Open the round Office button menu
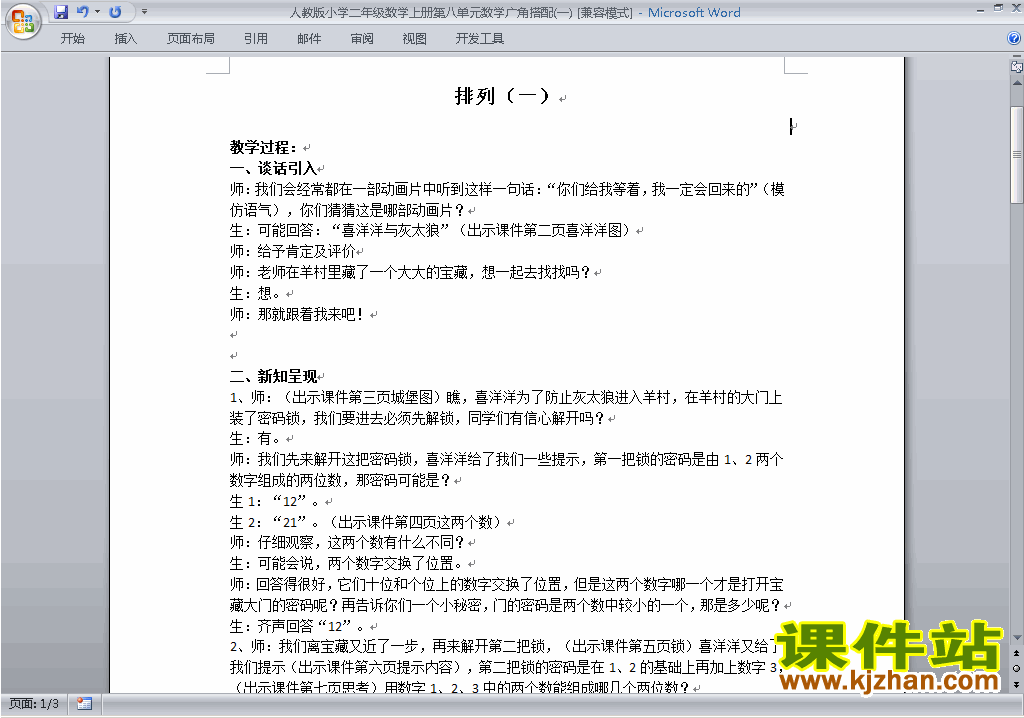Image resolution: width=1024 pixels, height=718 pixels. point(23,22)
